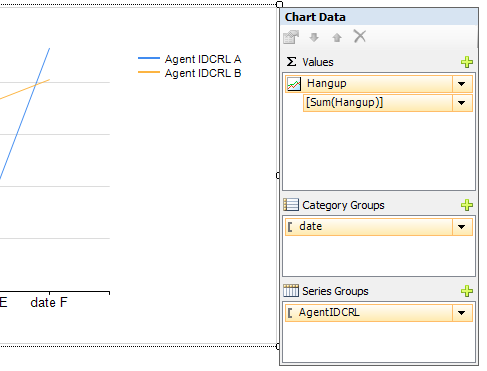The image size is (487, 371).
Task: Add a Category Groups field via plus icon
Action: point(467,205)
